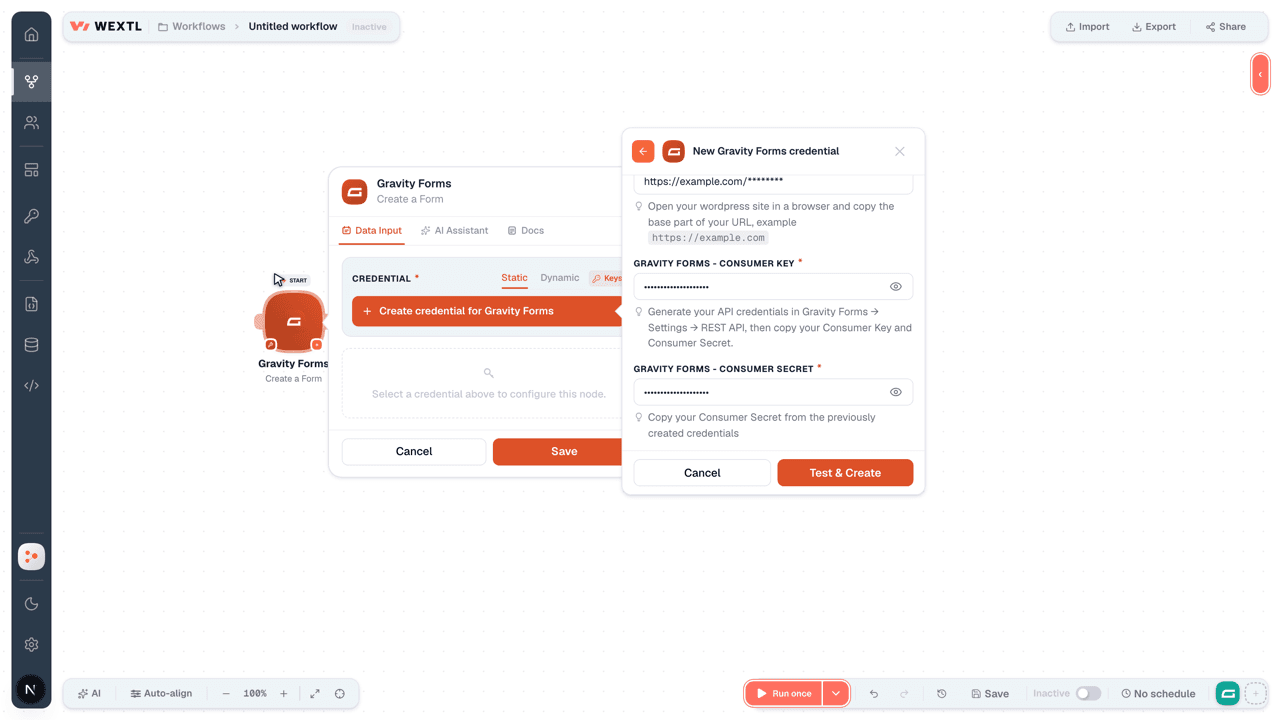
Task: Click the version history icon
Action: 941,693
